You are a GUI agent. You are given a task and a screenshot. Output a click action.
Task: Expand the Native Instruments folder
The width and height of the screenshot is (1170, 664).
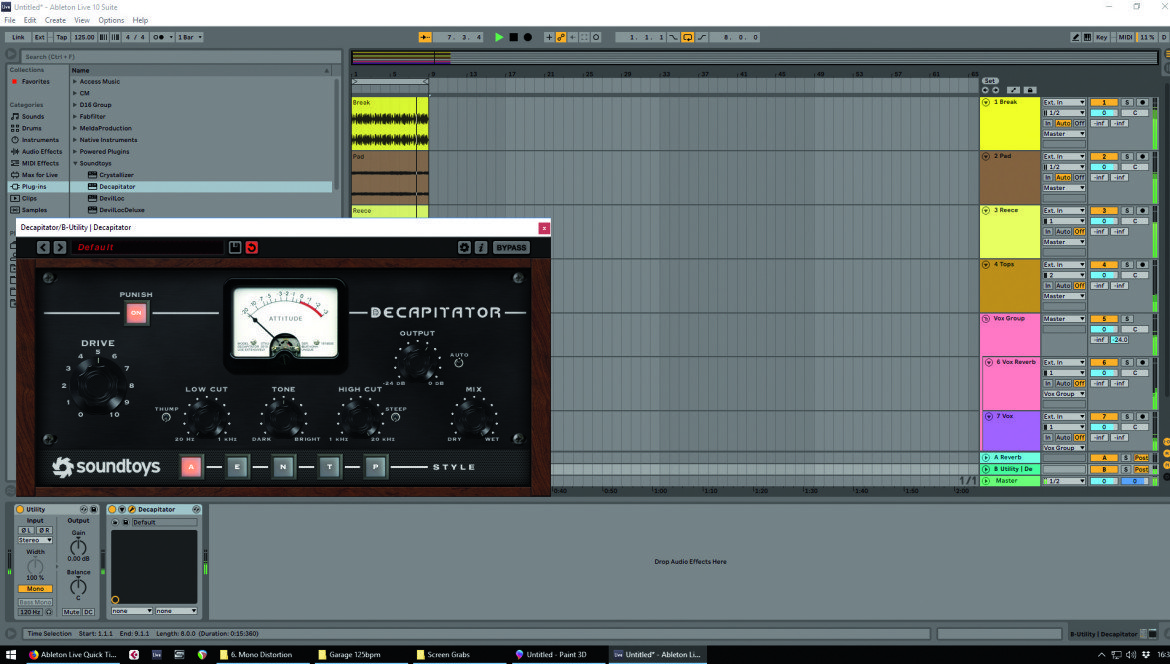tap(75, 140)
